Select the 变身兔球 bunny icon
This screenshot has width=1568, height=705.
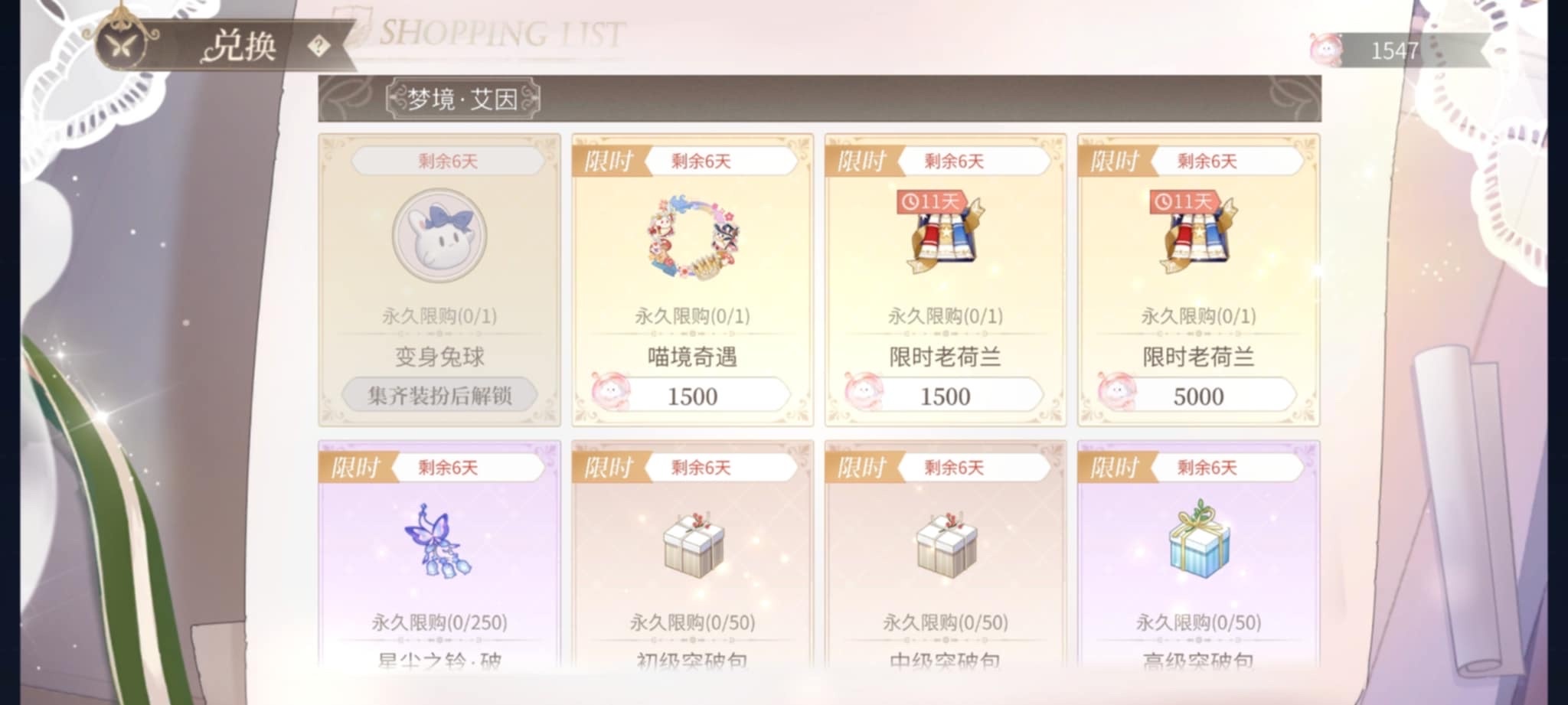click(439, 236)
